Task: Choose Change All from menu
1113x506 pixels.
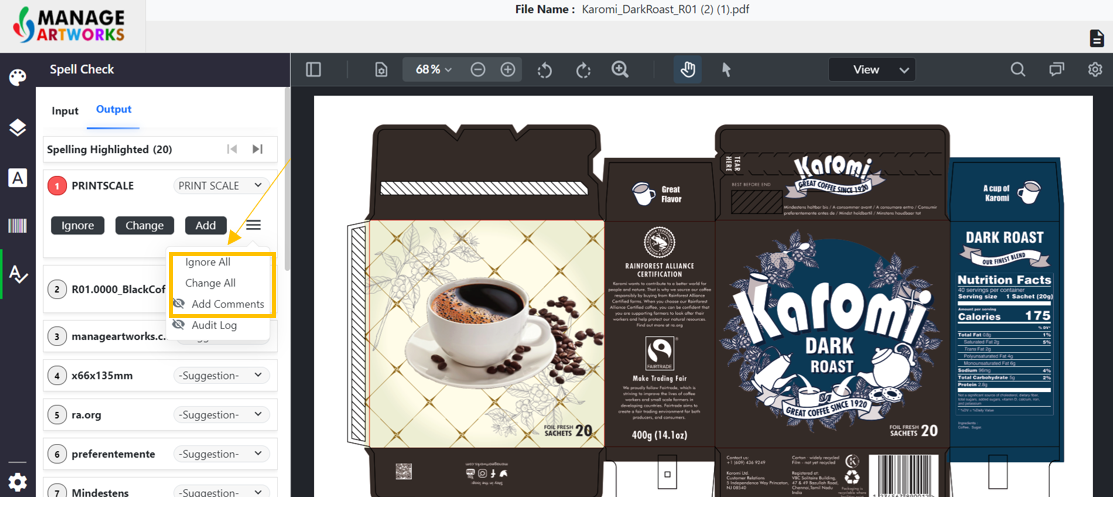Action: click(210, 282)
